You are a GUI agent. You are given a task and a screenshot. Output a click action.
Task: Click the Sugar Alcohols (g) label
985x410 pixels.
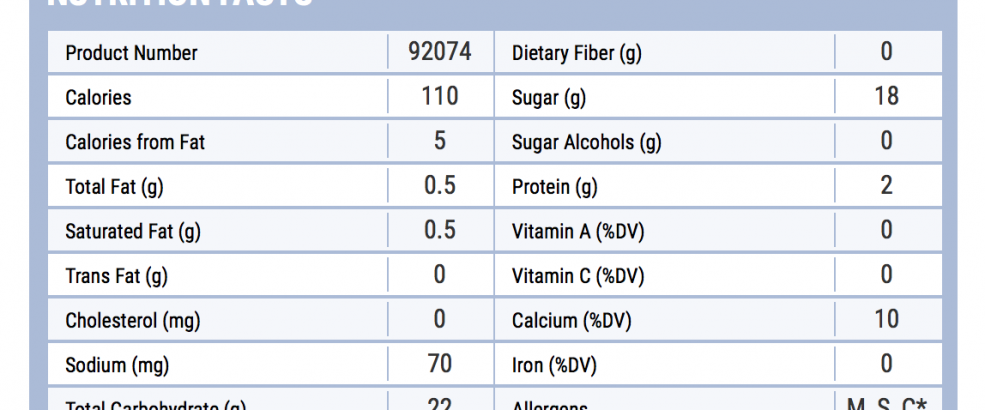(586, 142)
